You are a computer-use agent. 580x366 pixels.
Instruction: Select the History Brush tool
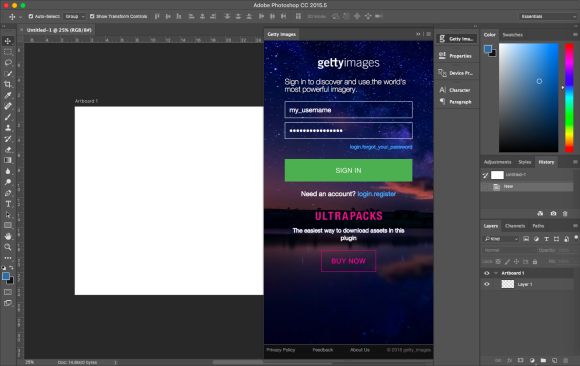pyautogui.click(x=8, y=139)
